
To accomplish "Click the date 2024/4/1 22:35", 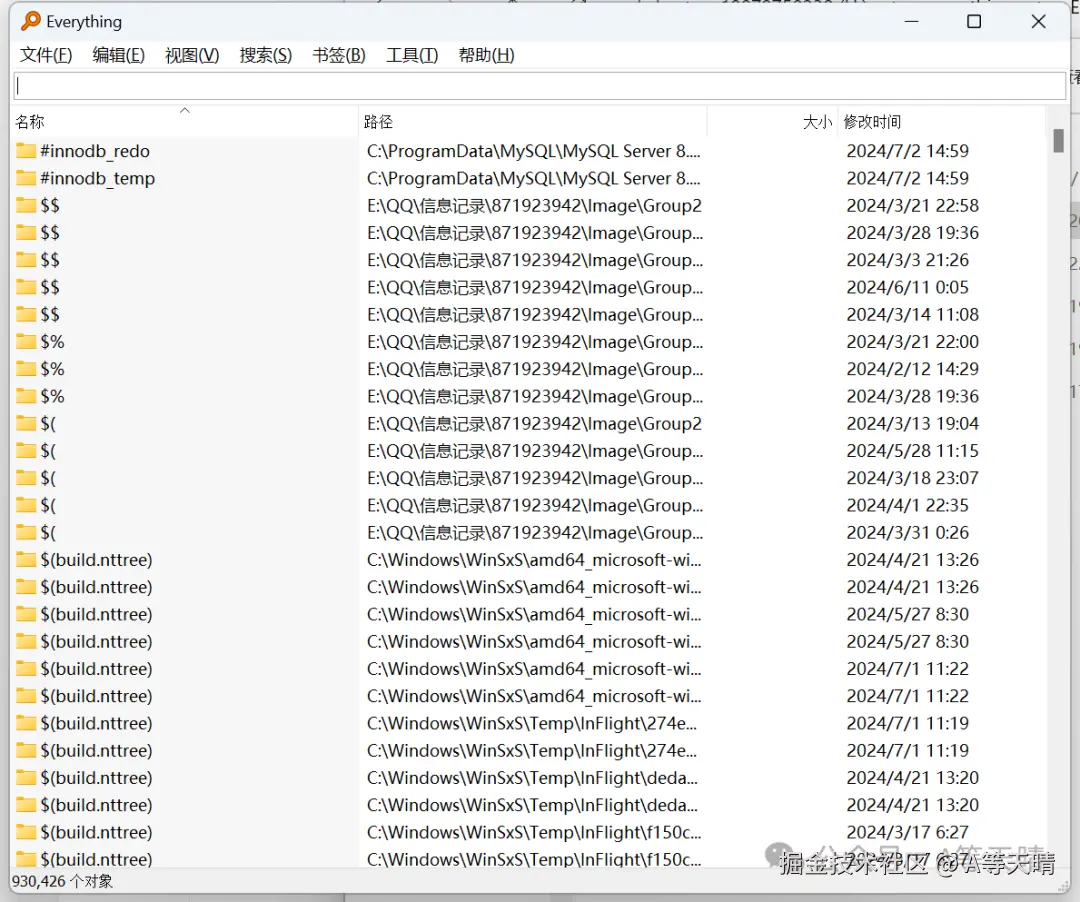I will coord(908,505).
